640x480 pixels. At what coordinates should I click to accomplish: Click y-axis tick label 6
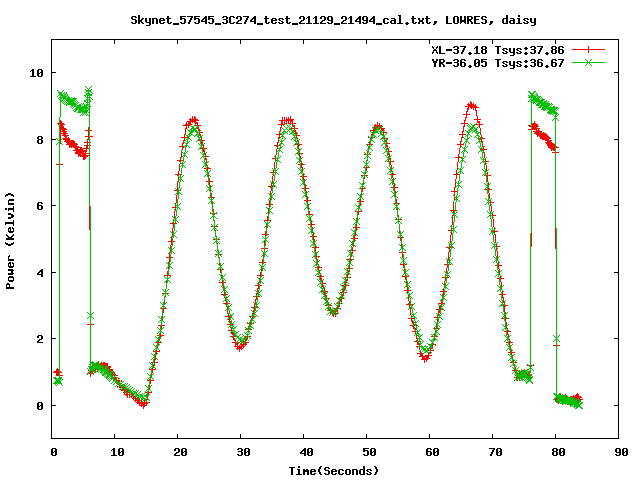pyautogui.click(x=40, y=206)
